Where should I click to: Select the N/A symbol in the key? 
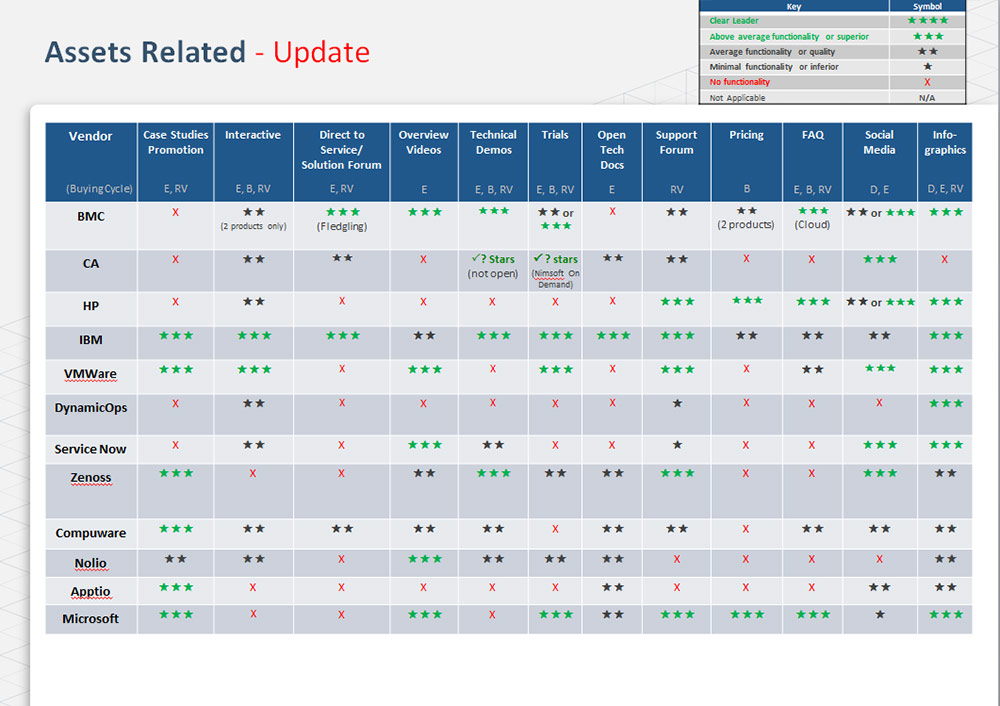coord(927,98)
